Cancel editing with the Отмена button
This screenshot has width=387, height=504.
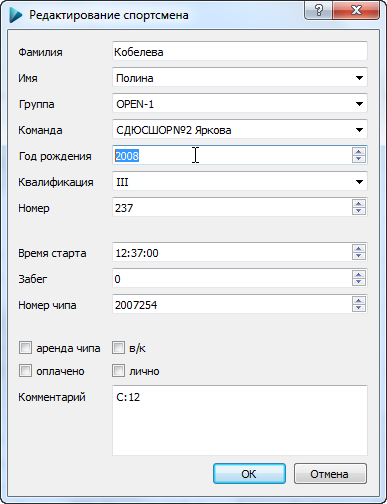point(330,474)
